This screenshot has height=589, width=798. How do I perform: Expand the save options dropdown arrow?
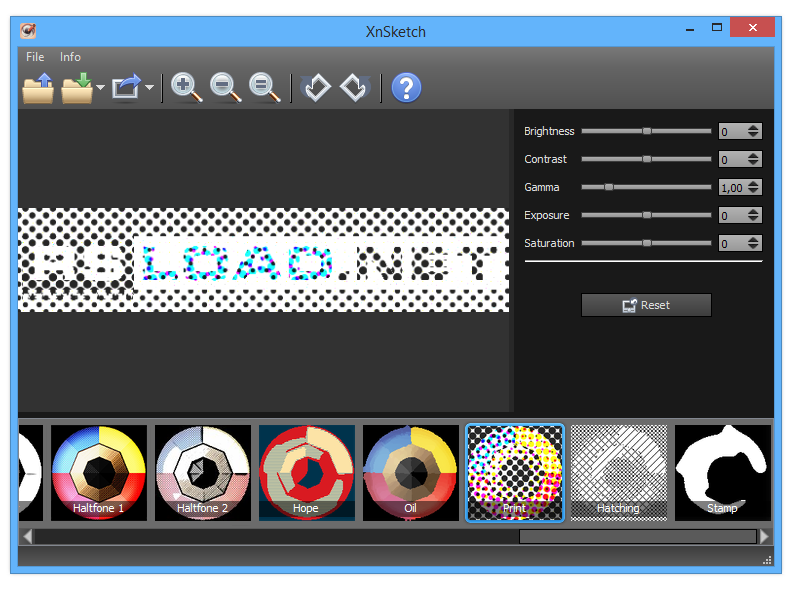point(100,88)
